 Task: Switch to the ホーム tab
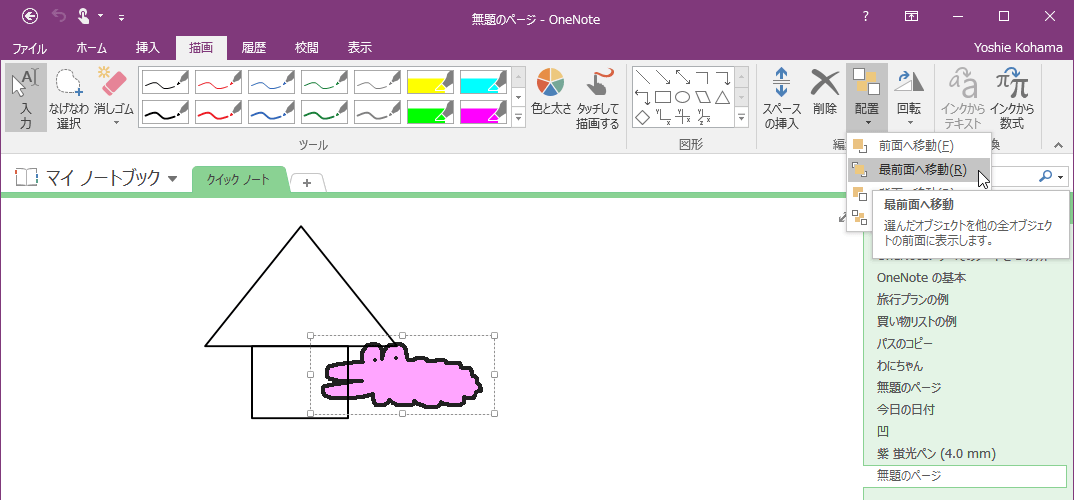click(x=92, y=48)
